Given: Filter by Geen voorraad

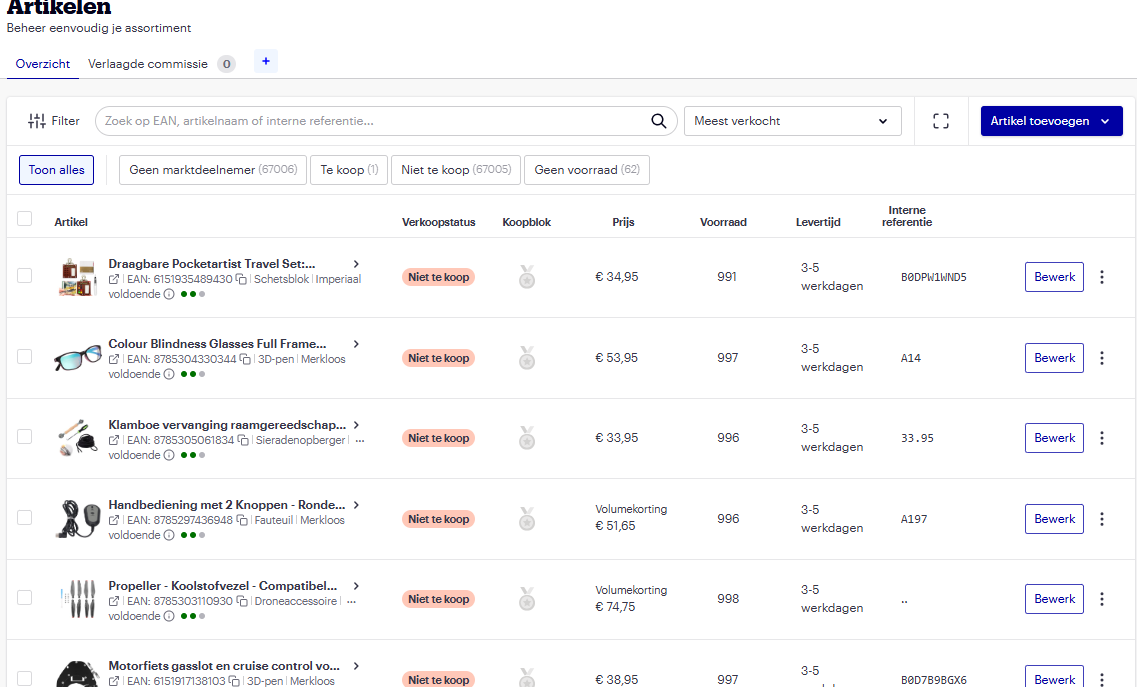Looking at the screenshot, I should coord(587,170).
